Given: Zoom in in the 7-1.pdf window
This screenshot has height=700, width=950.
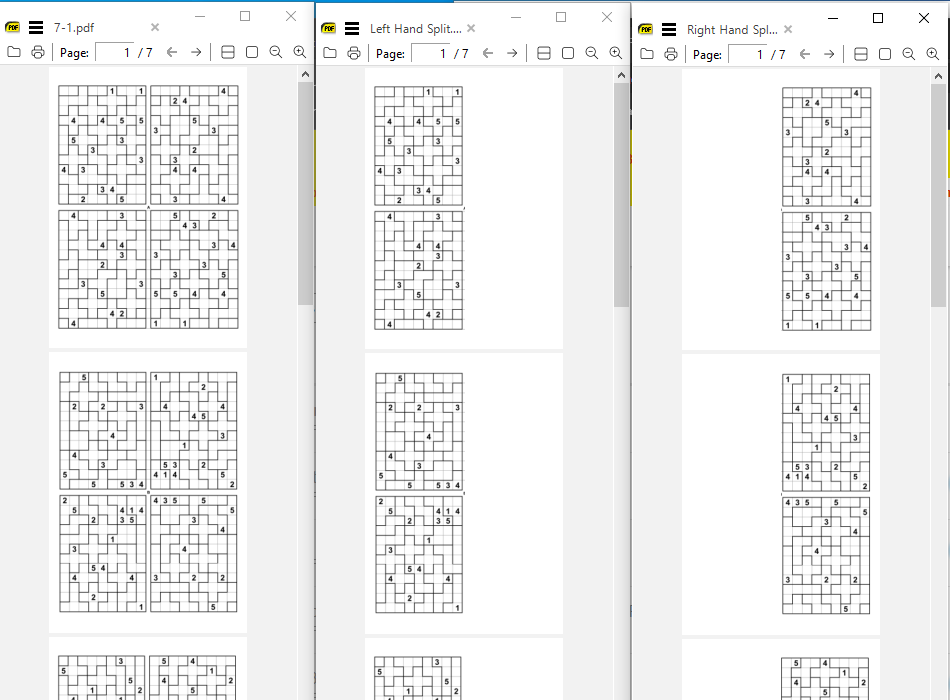Looking at the screenshot, I should coord(299,52).
